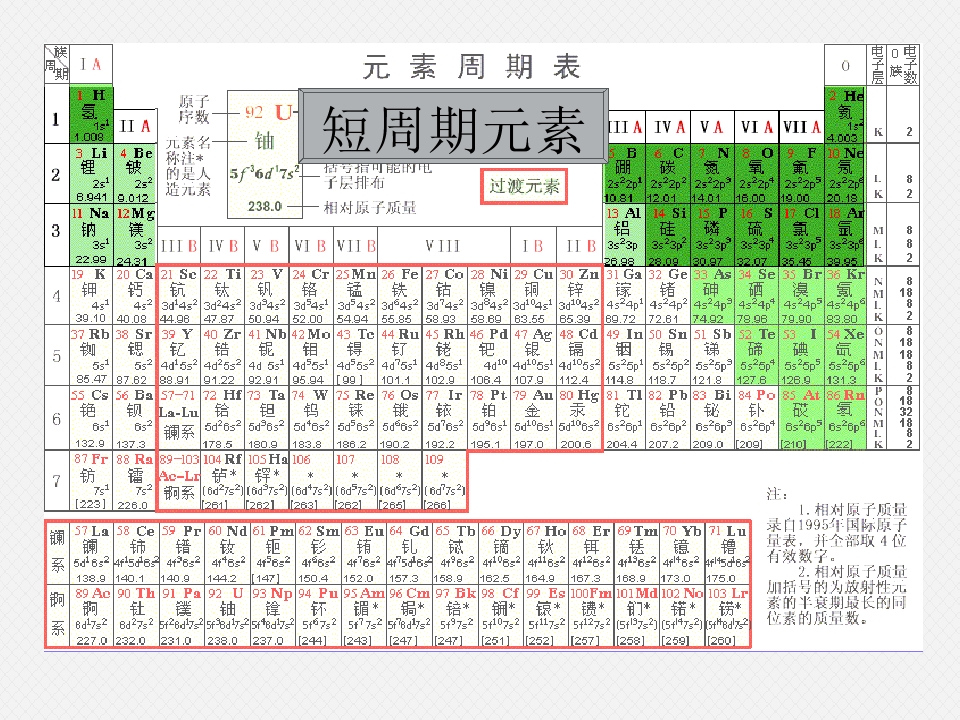This screenshot has height=720, width=960.
Task: Click the sodium 11 Na cell
Action: [x=91, y=235]
